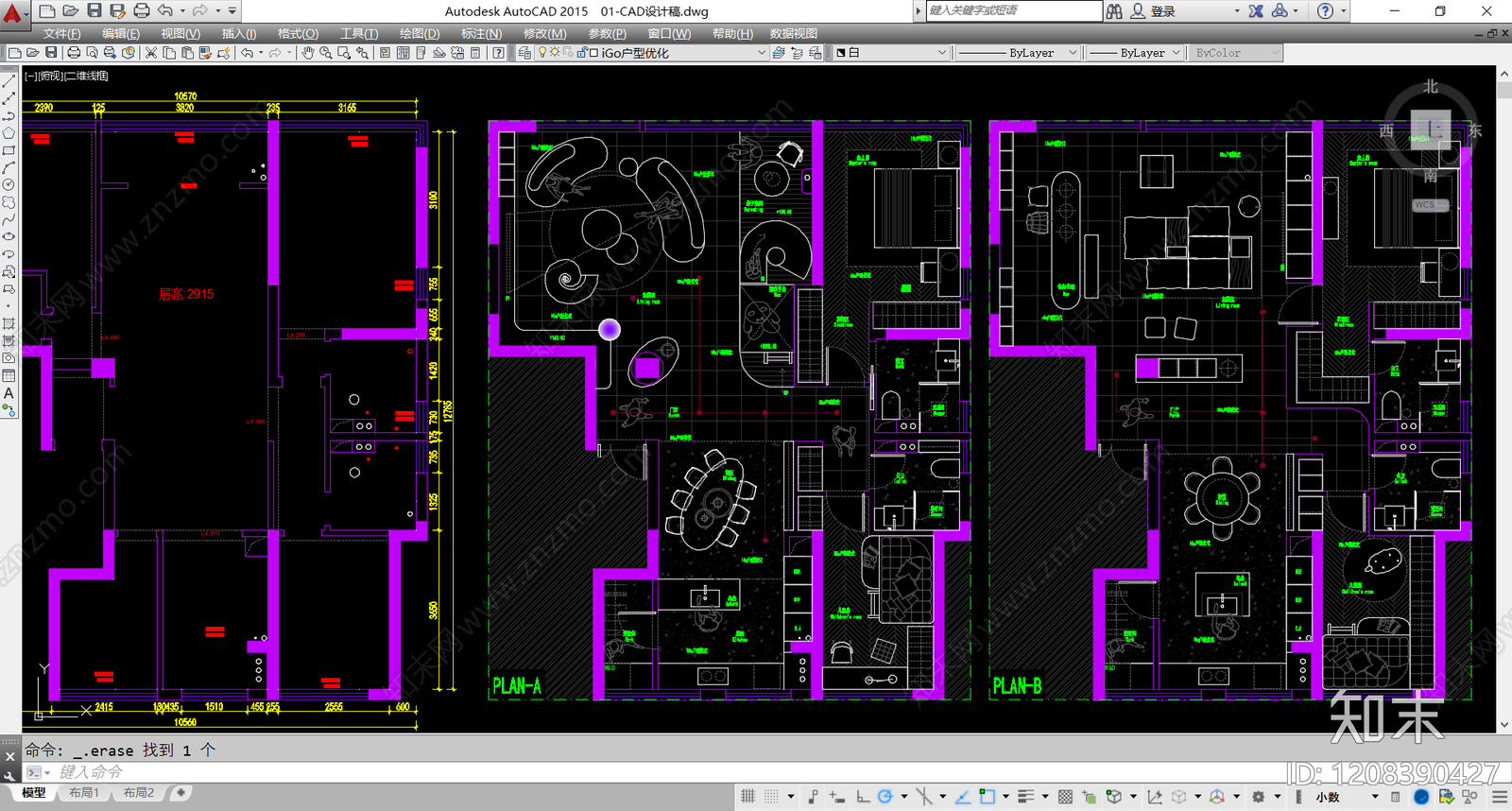This screenshot has height=811, width=1512.
Task: Click the [-][俯视][二维线框] viewport label
Action: [66, 76]
